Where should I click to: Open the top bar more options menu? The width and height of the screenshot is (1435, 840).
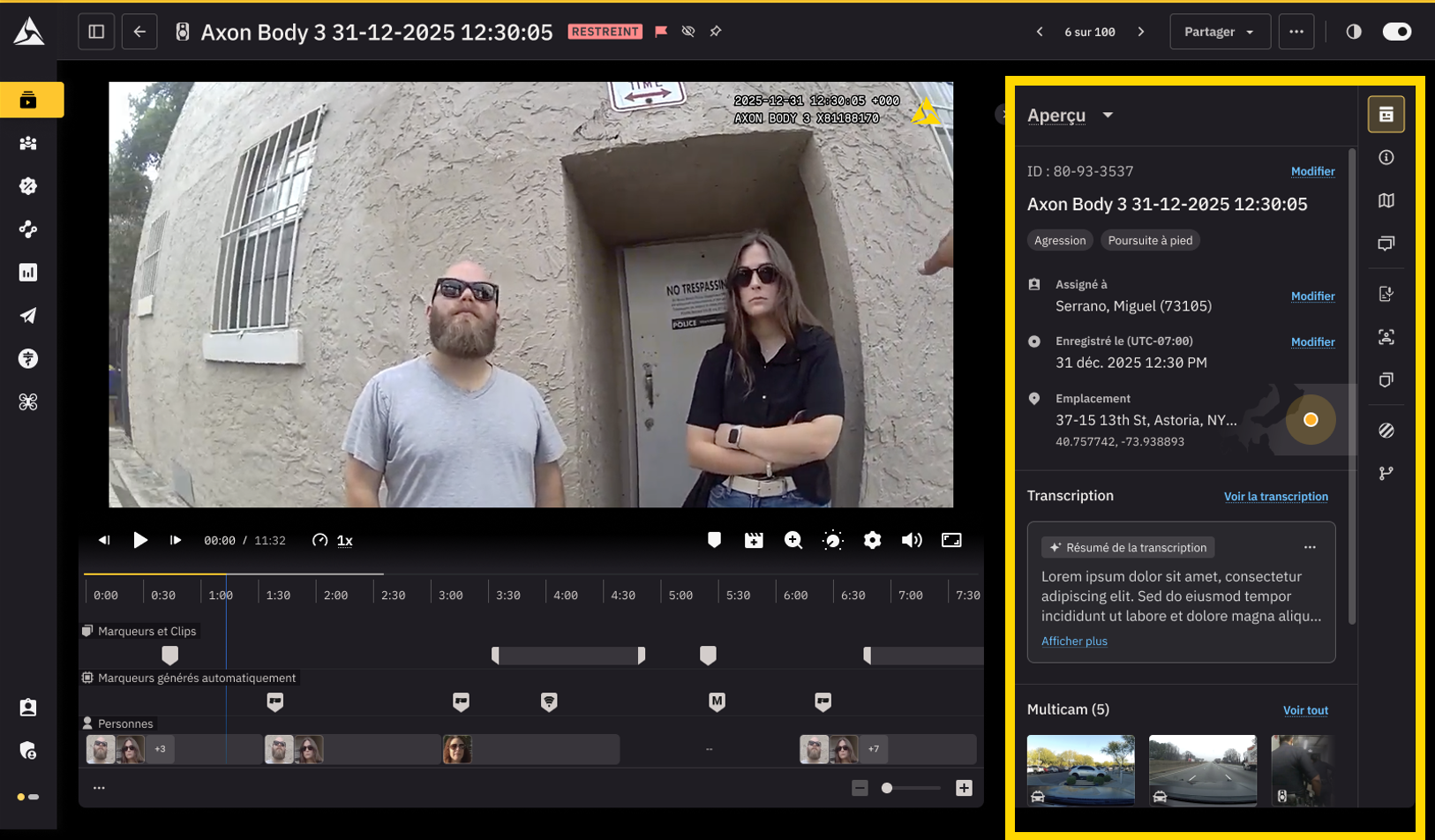click(1296, 32)
